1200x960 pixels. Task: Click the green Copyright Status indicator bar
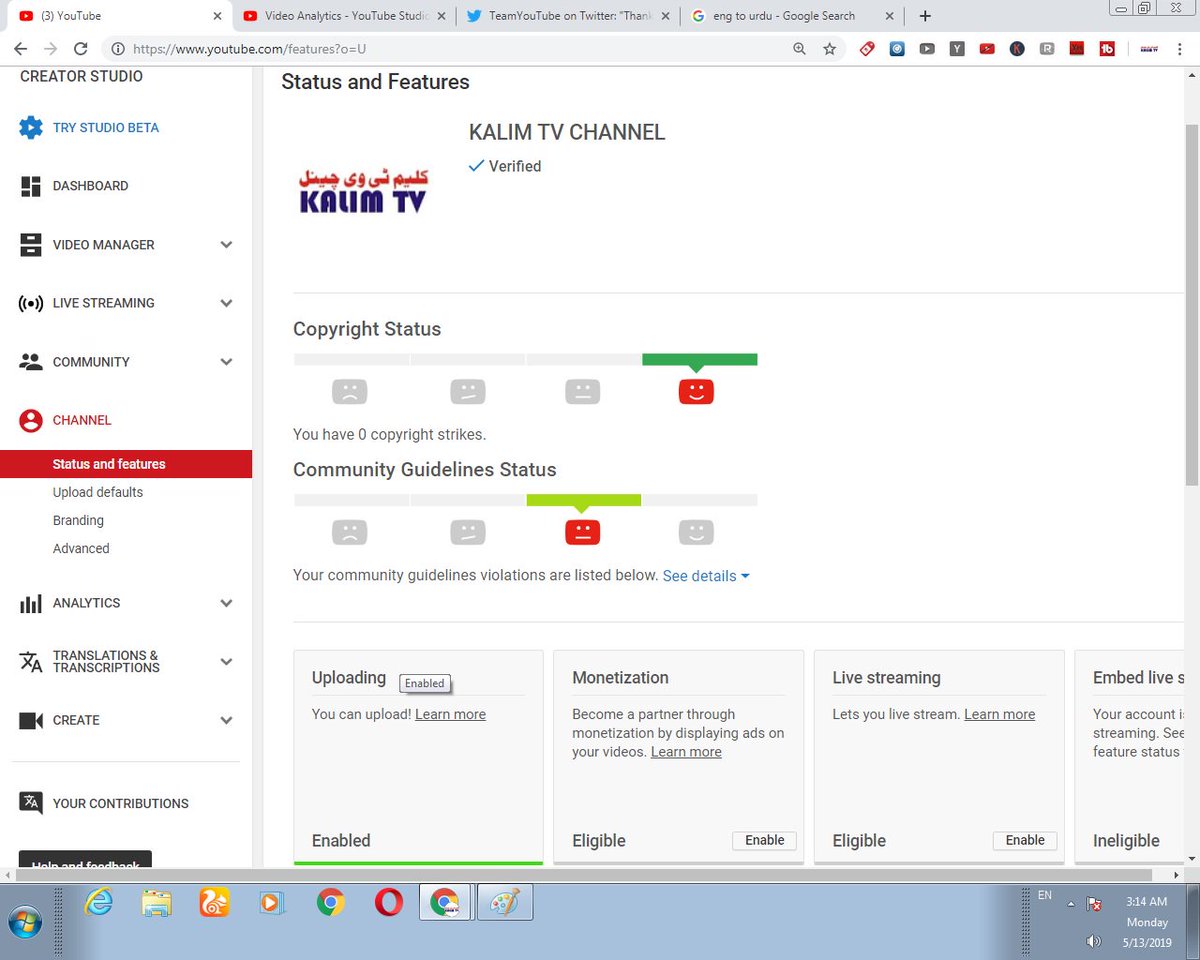pos(699,360)
